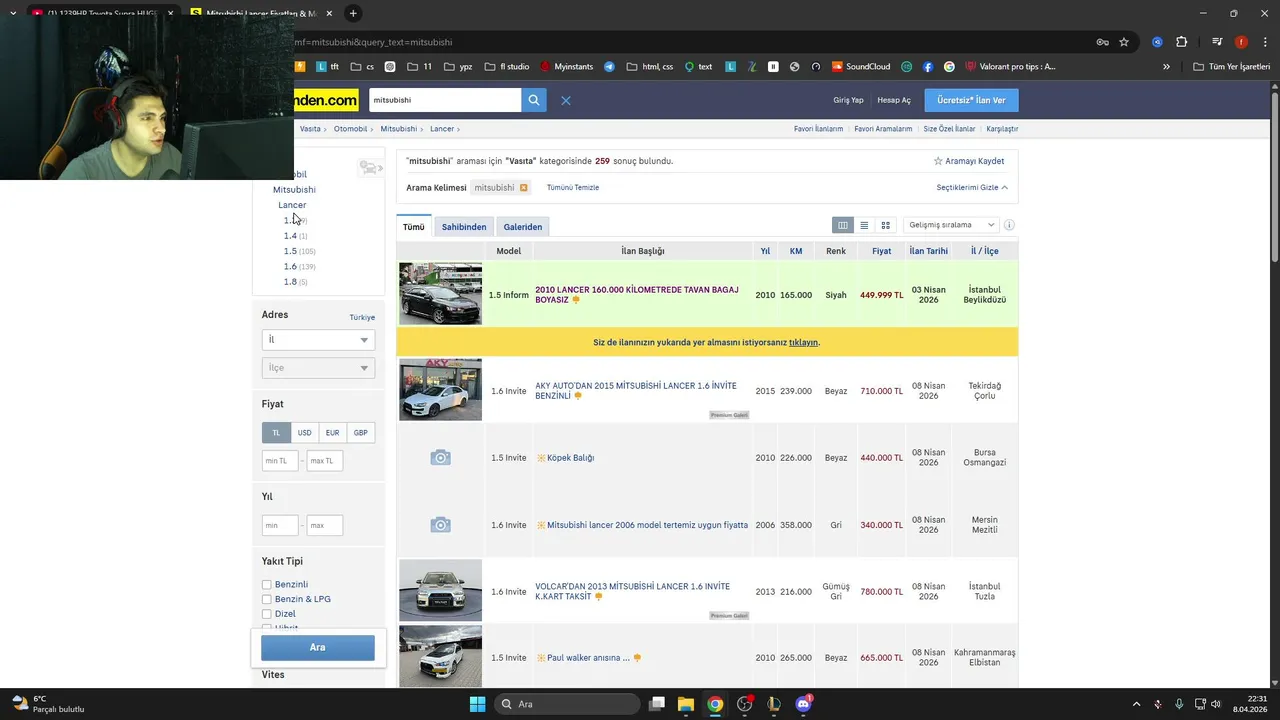Tick the Benzinli fuel checkbox

click(x=267, y=585)
